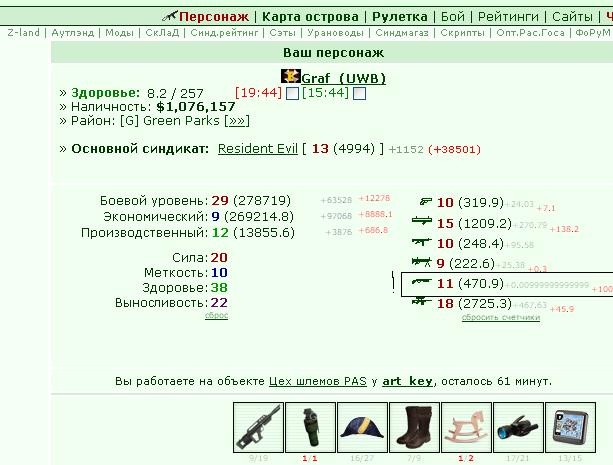
Task: Click the [»»] district link
Action: click(x=237, y=121)
